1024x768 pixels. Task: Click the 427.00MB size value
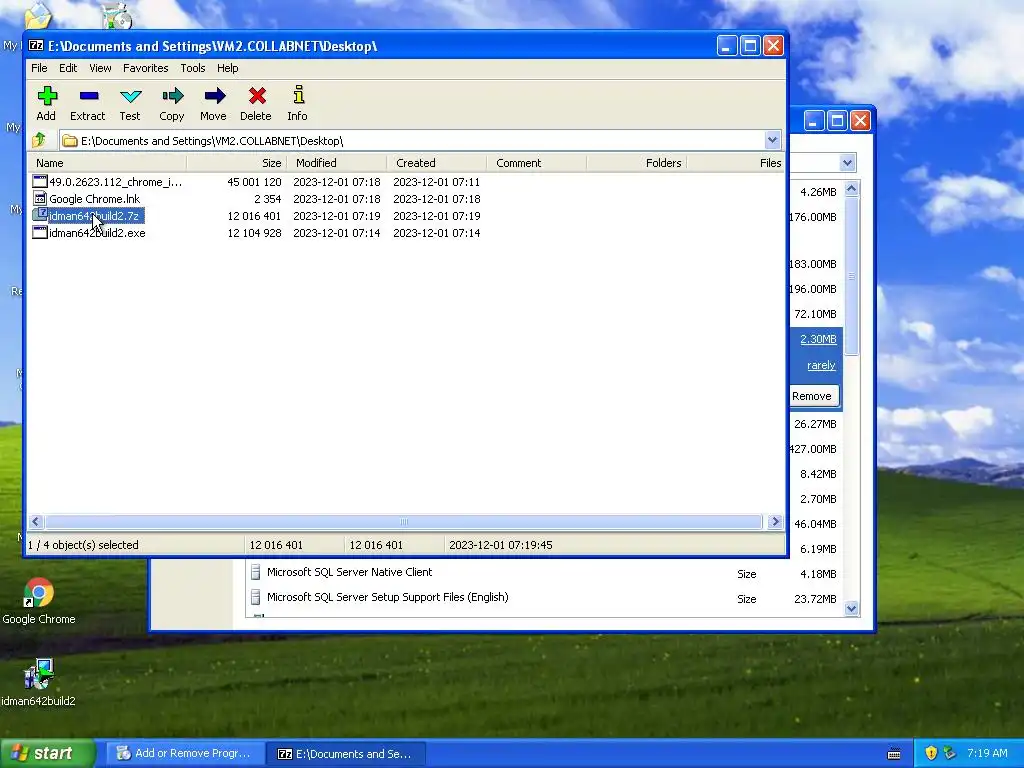click(813, 449)
